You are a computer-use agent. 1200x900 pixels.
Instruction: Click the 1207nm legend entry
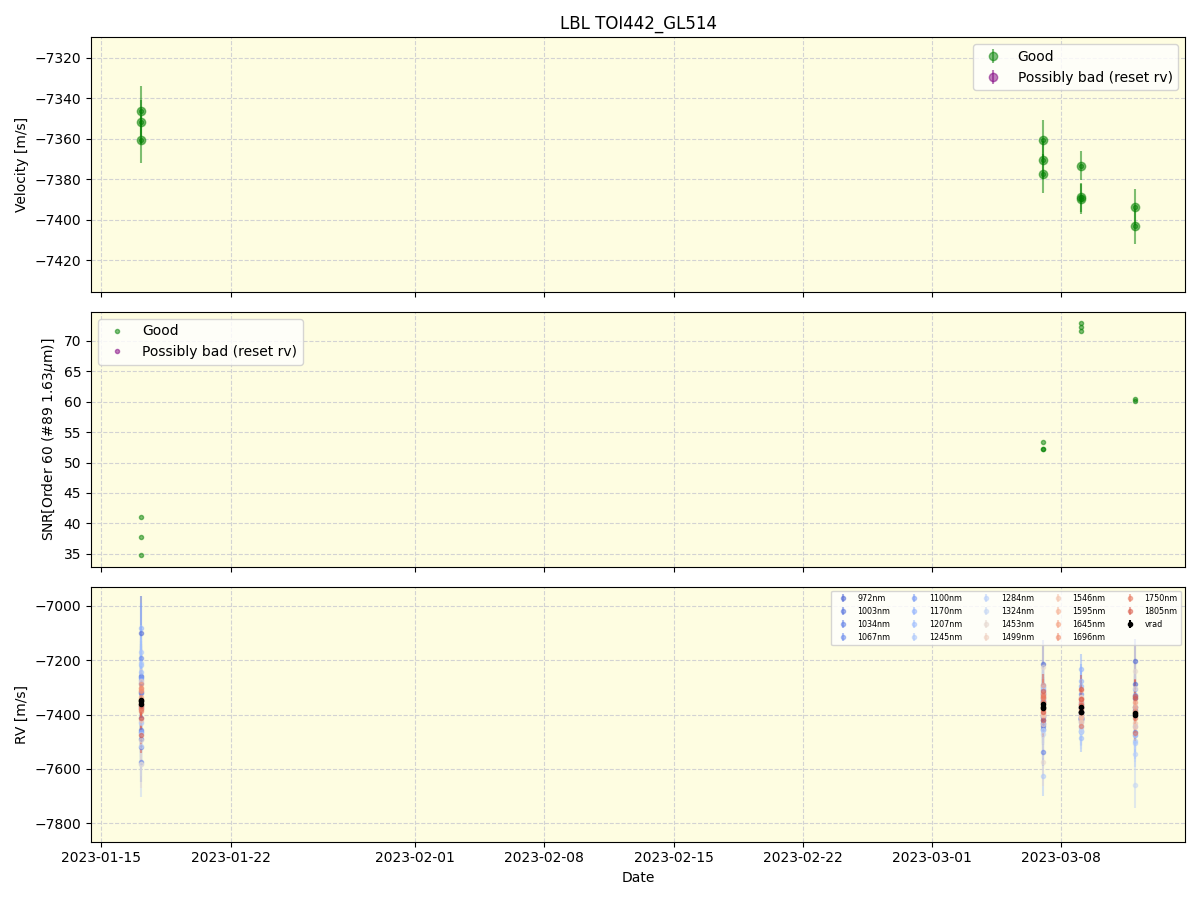click(x=935, y=624)
